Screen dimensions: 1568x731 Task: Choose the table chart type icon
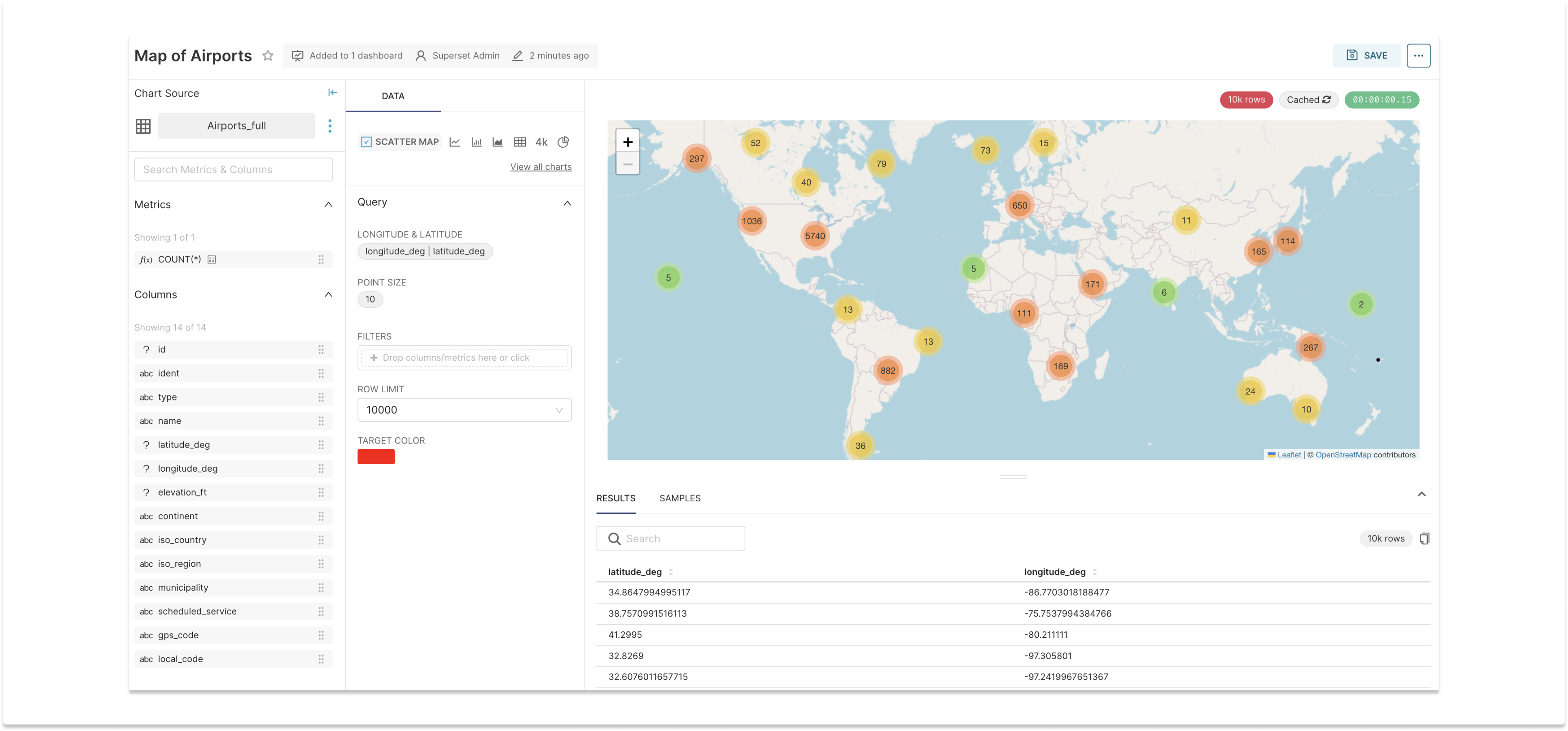point(520,142)
